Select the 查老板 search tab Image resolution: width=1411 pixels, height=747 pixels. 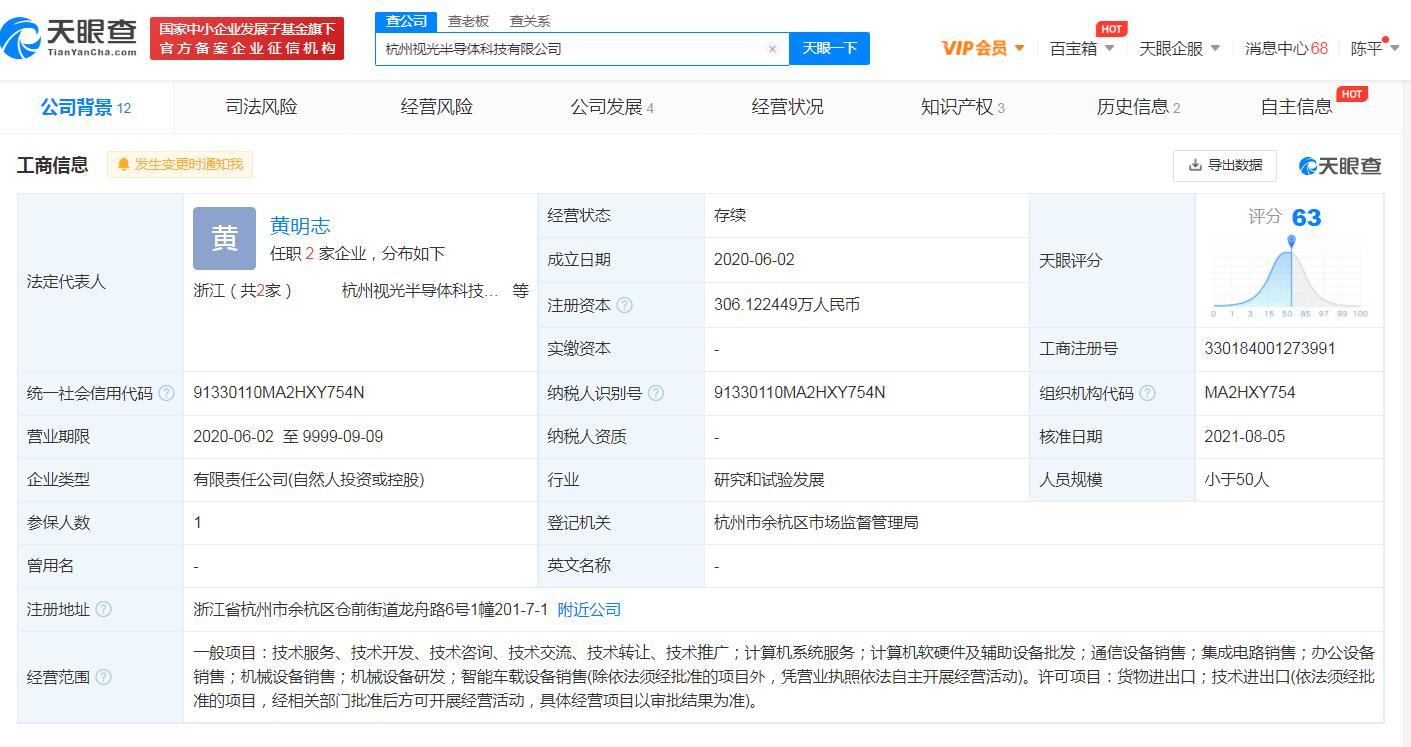point(469,21)
